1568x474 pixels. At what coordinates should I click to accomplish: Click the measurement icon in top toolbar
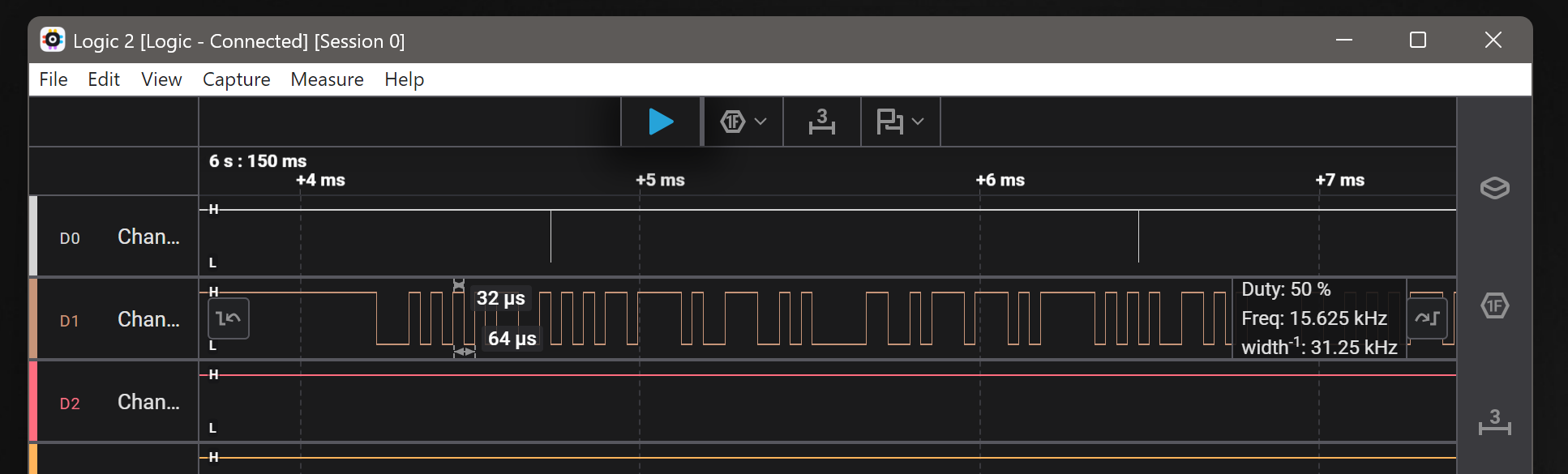tap(821, 122)
